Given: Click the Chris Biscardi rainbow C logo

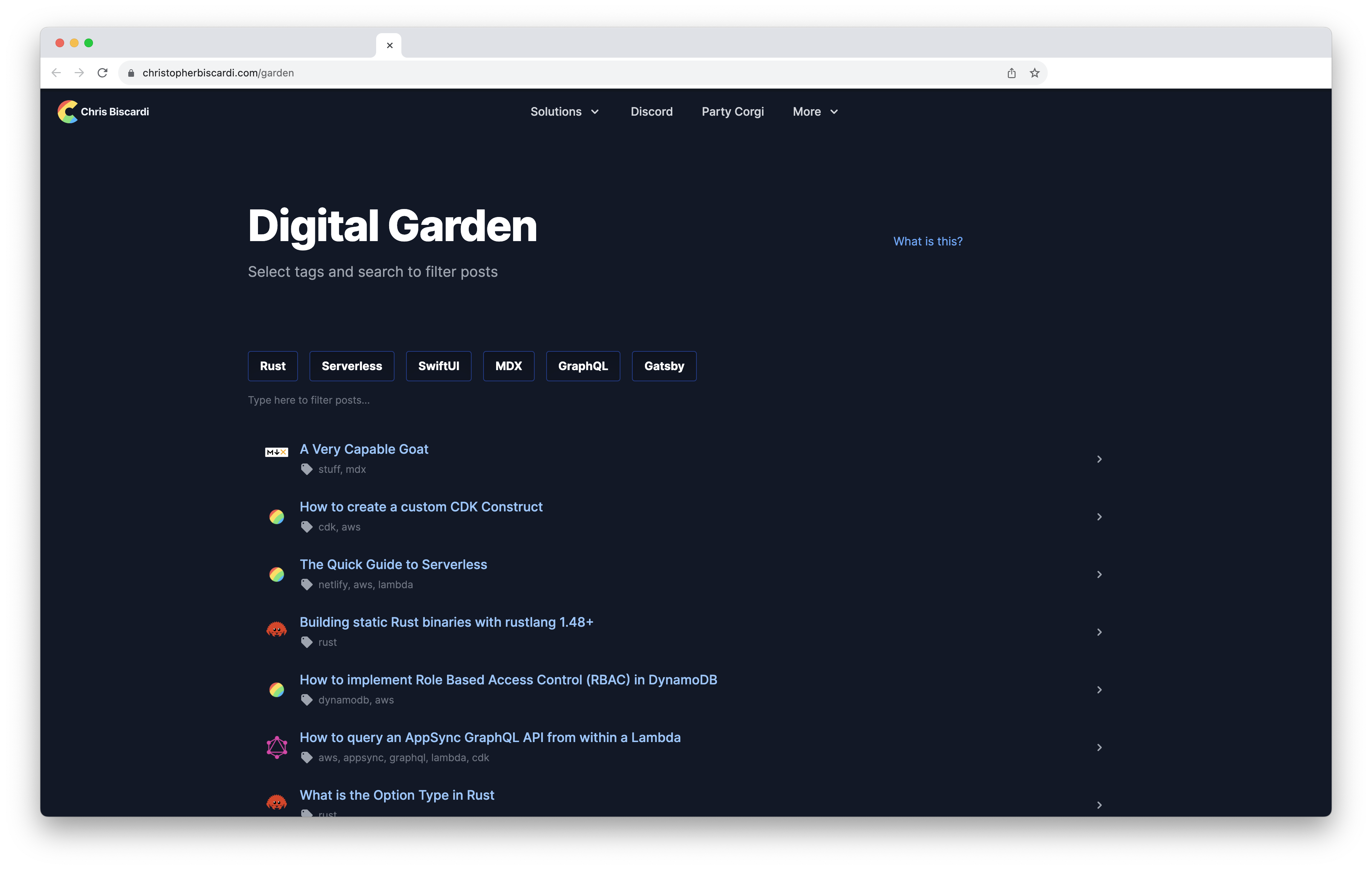Looking at the screenshot, I should click(68, 112).
